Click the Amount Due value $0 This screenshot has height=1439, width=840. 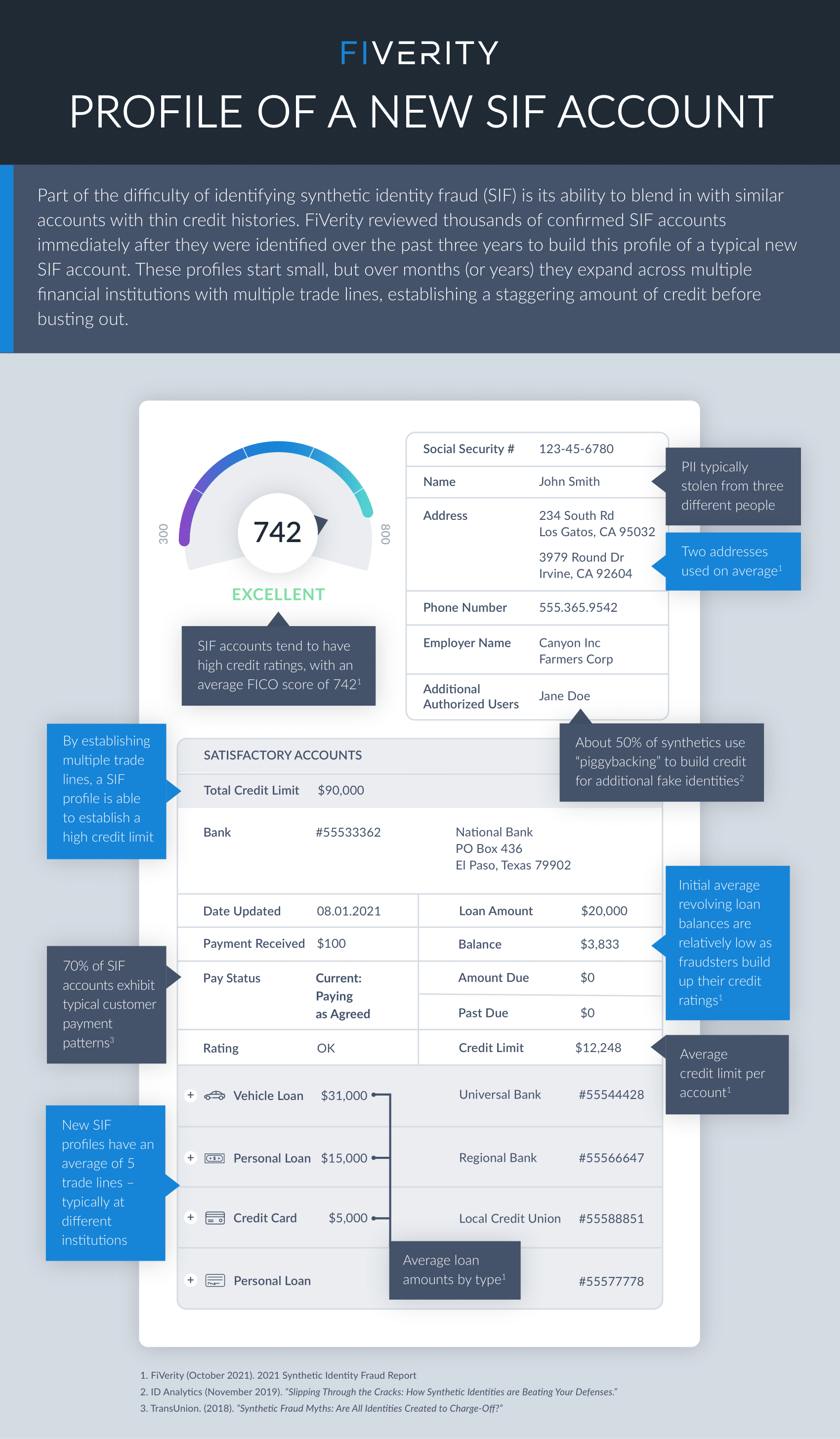tap(588, 977)
